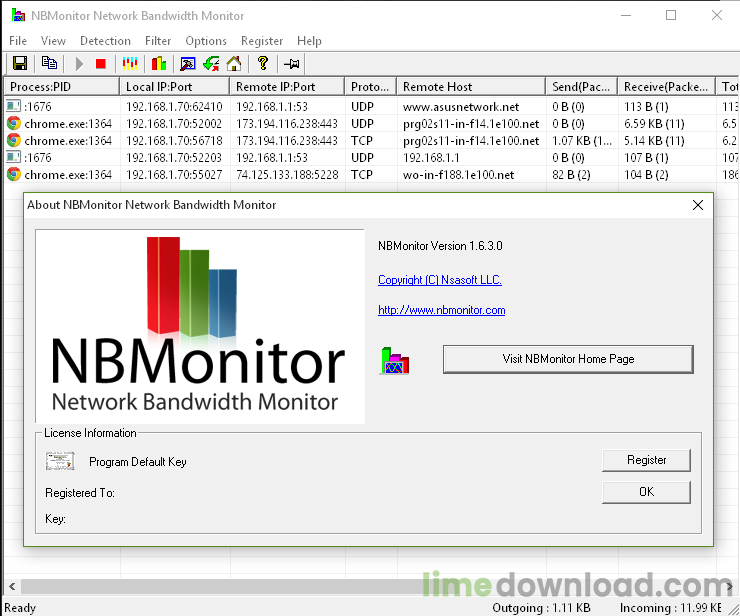Viewport: 740px width, 616px height.
Task: Select cell 6.59 KB (11)
Action: coord(654,124)
